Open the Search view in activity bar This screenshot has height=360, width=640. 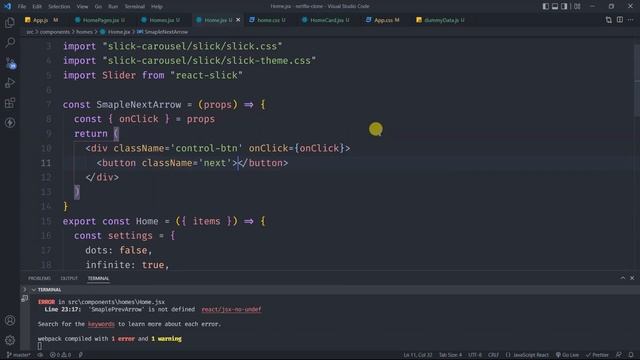pyautogui.click(x=10, y=42)
